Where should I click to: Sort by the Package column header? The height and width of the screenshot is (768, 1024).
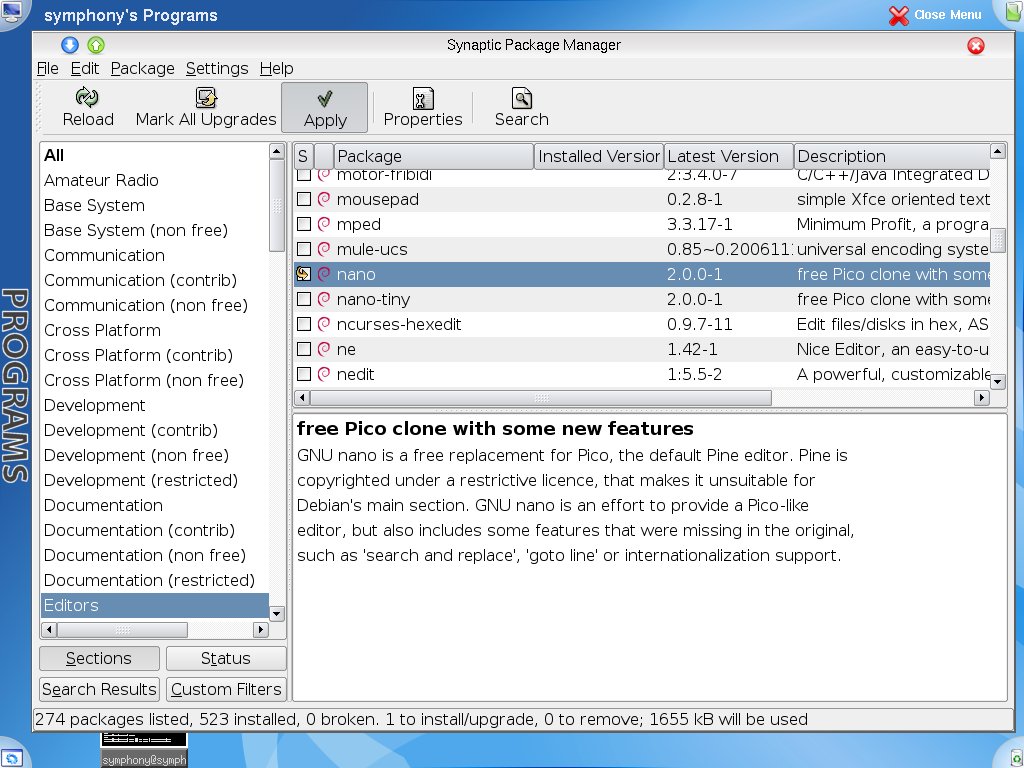coord(434,156)
